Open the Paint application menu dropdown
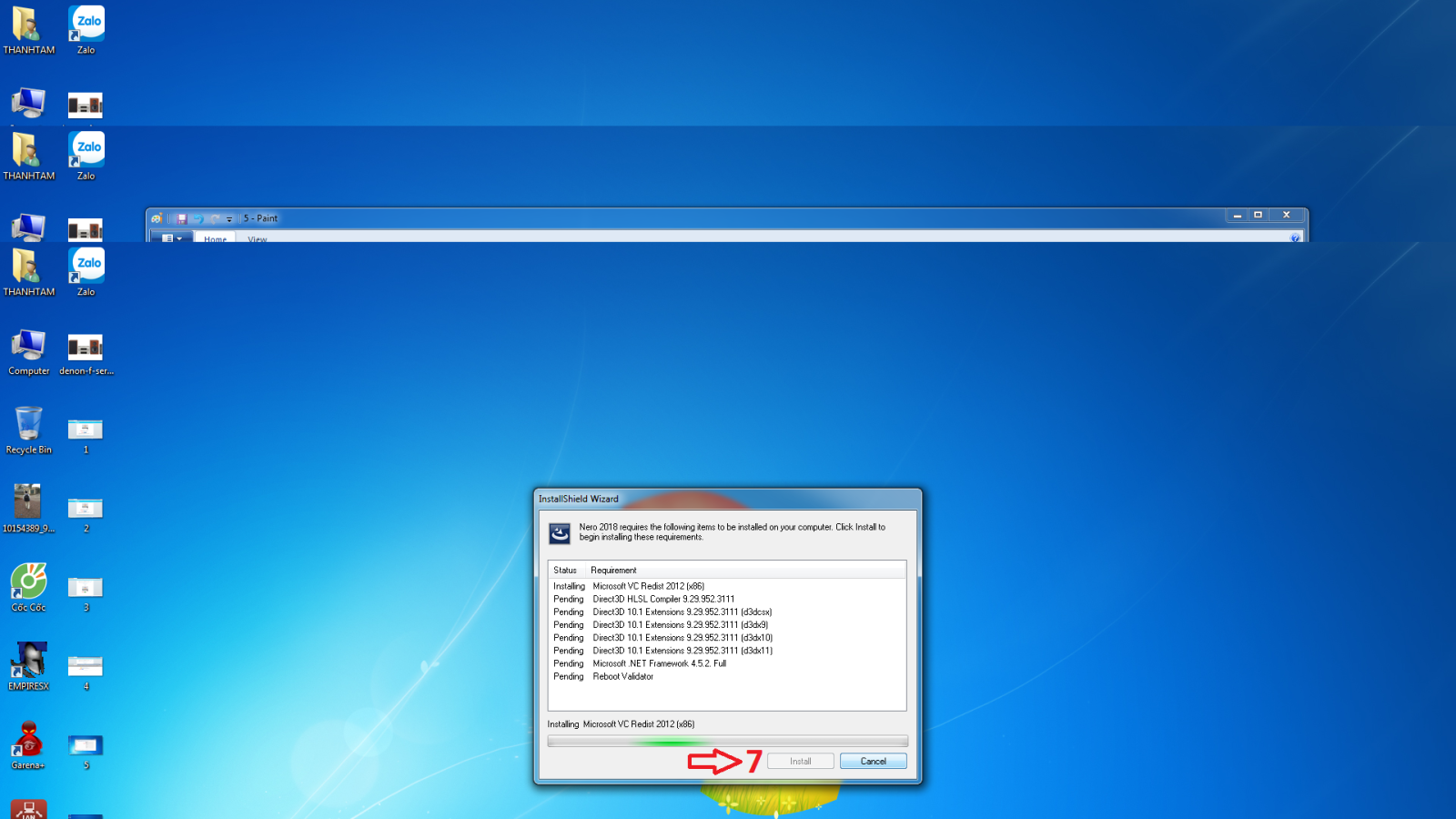The image size is (1456, 819). [x=171, y=238]
